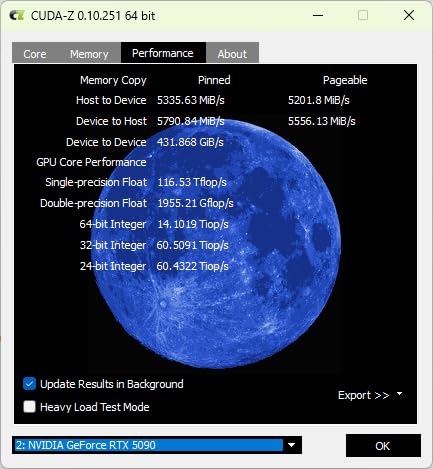Screen dimensions: 433x469
Task: Click the CUDA-Z app icon in title bar
Action: [16, 16]
